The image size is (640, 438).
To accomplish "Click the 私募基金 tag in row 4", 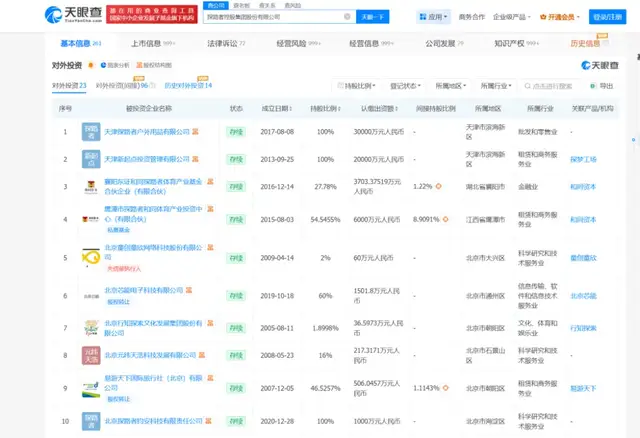I will click(x=118, y=230).
